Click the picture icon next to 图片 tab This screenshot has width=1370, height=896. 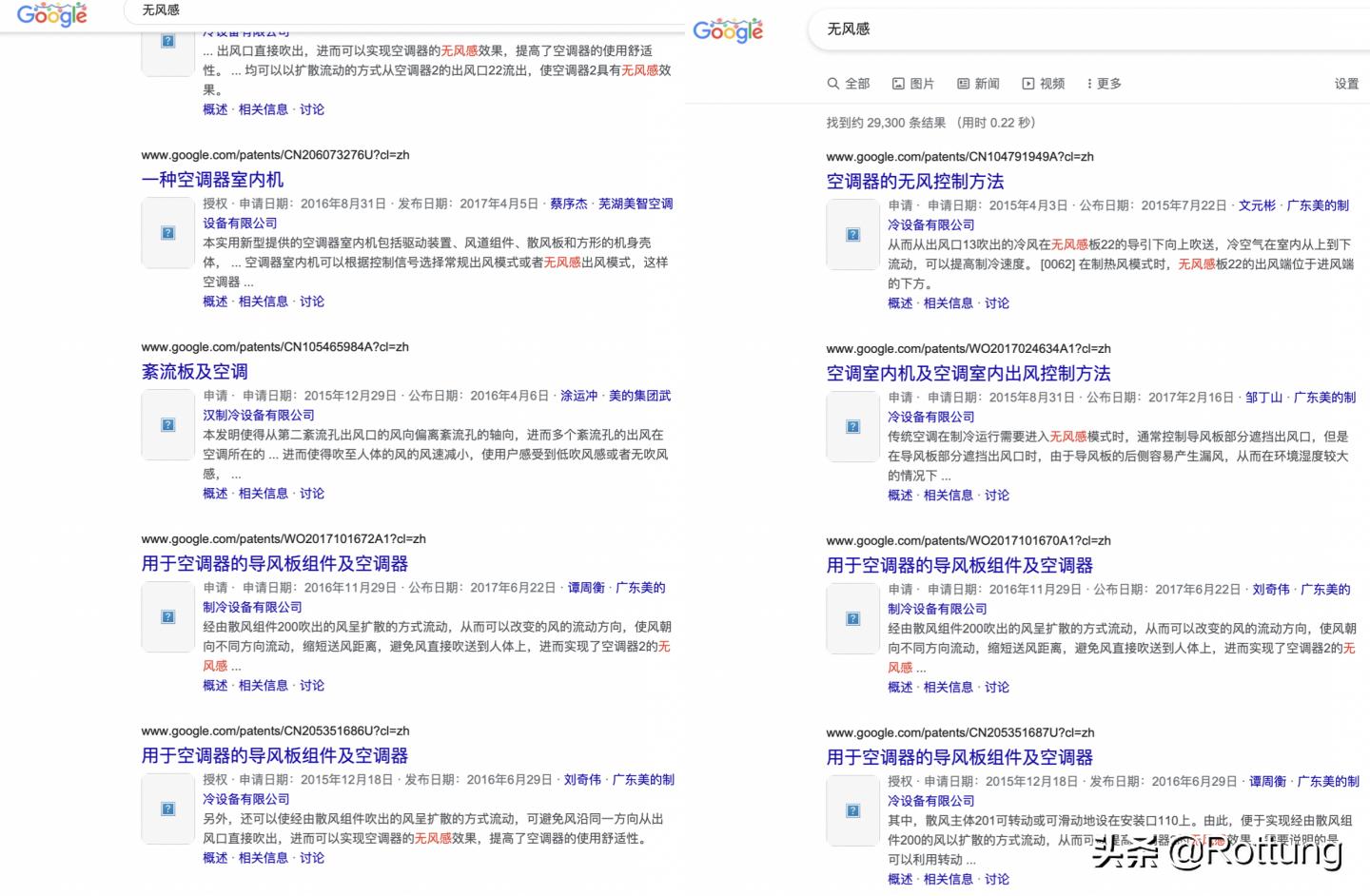click(x=898, y=84)
